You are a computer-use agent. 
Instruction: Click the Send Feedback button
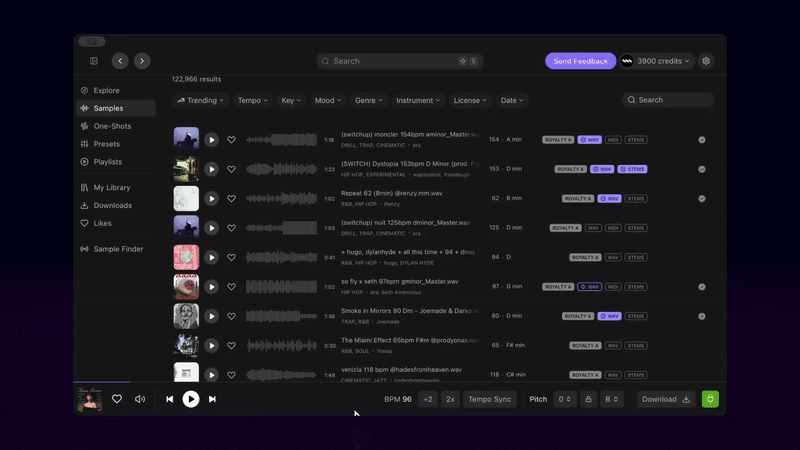pos(580,61)
